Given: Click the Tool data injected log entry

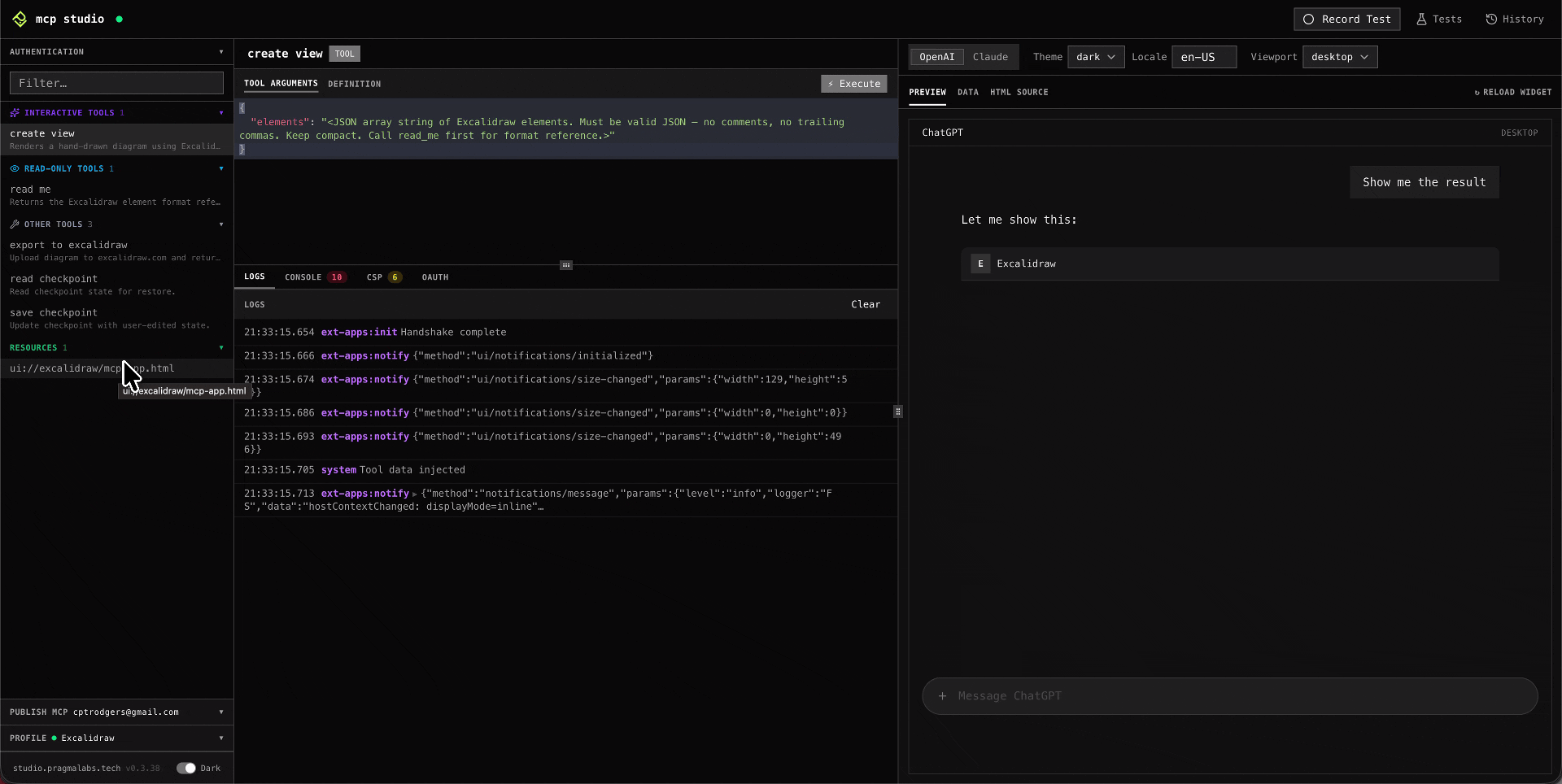Looking at the screenshot, I should tap(566, 470).
